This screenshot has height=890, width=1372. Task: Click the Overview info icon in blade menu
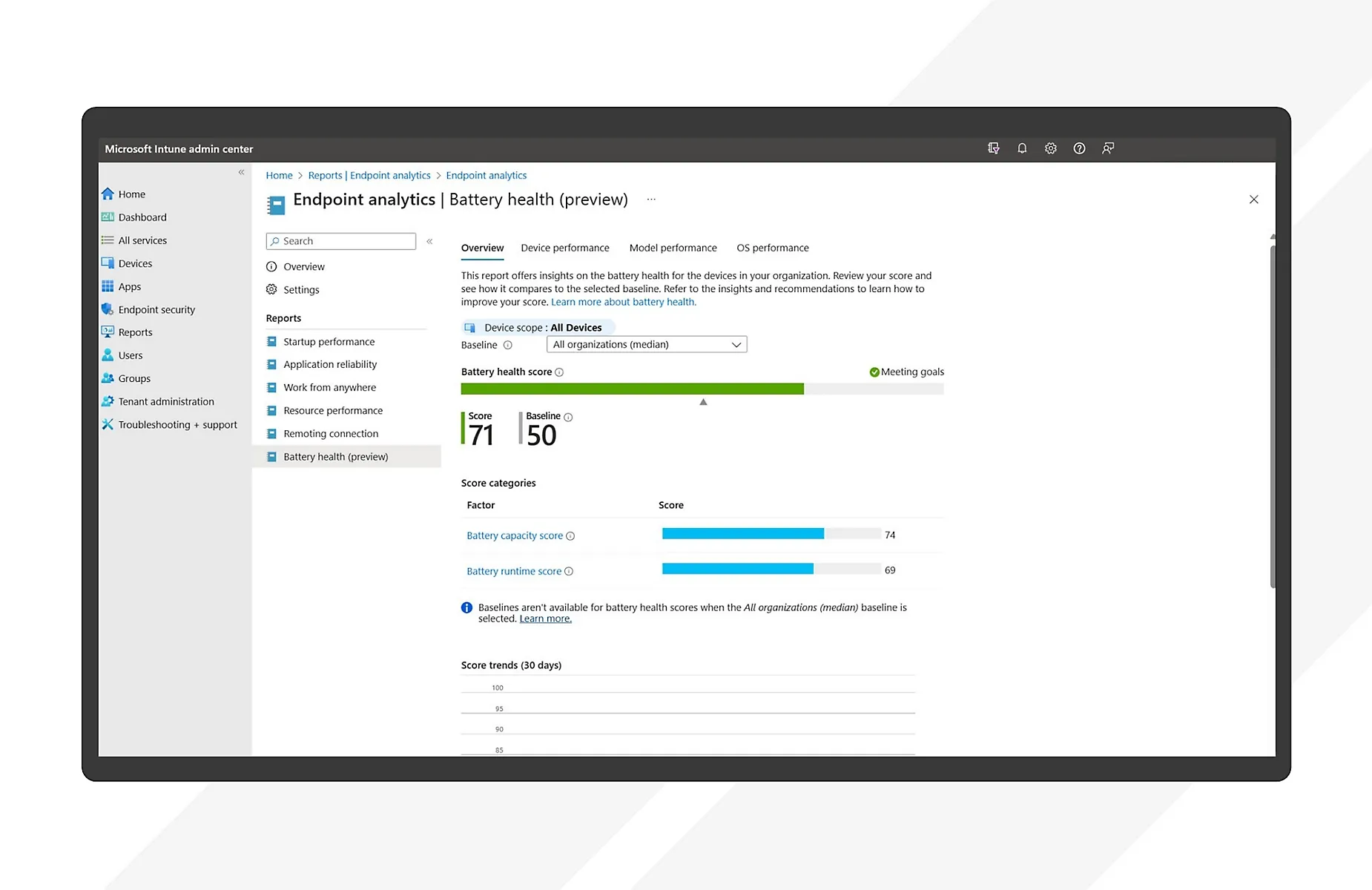pyautogui.click(x=271, y=267)
